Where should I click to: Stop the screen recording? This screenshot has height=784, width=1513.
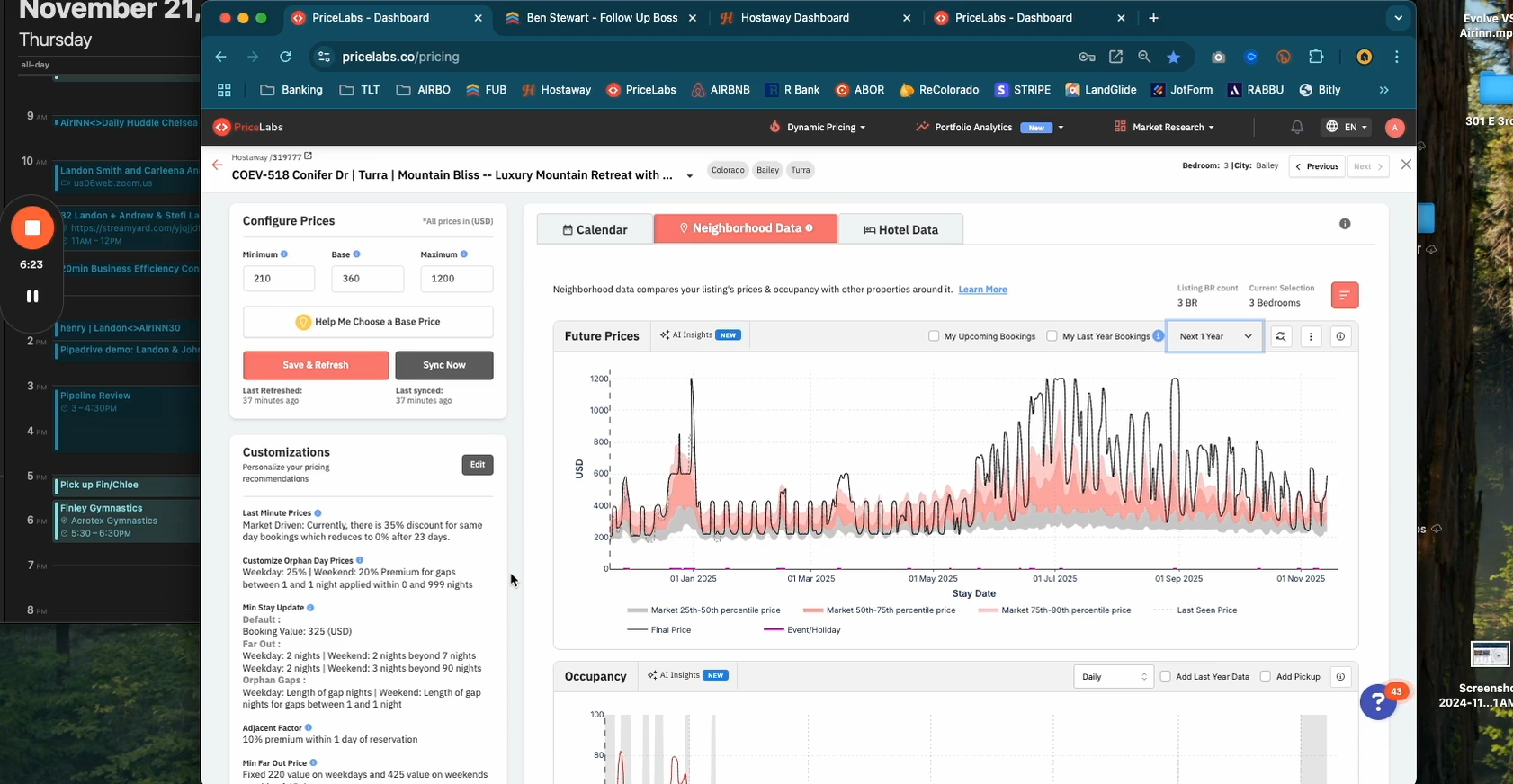point(32,228)
